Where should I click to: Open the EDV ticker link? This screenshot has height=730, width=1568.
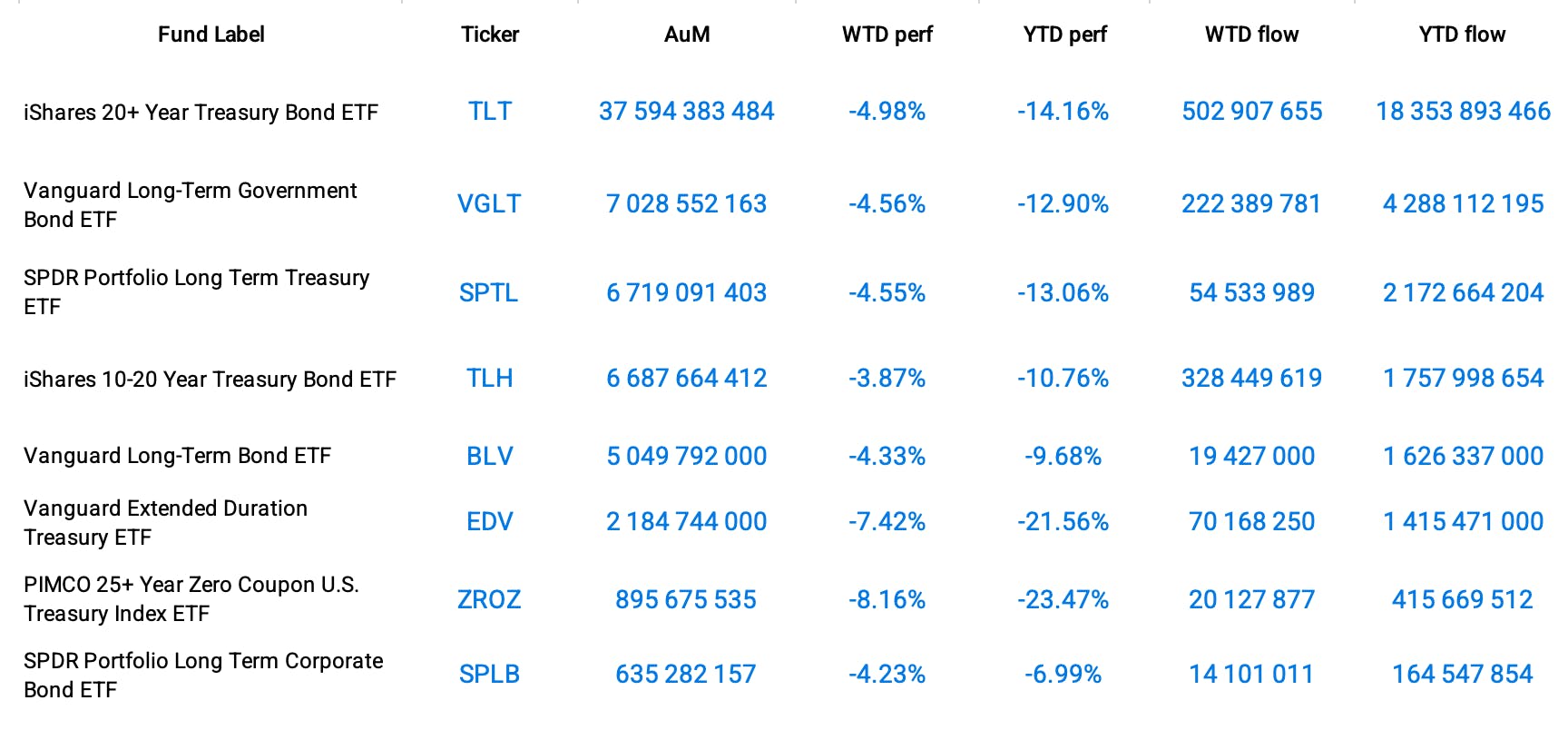(x=490, y=522)
